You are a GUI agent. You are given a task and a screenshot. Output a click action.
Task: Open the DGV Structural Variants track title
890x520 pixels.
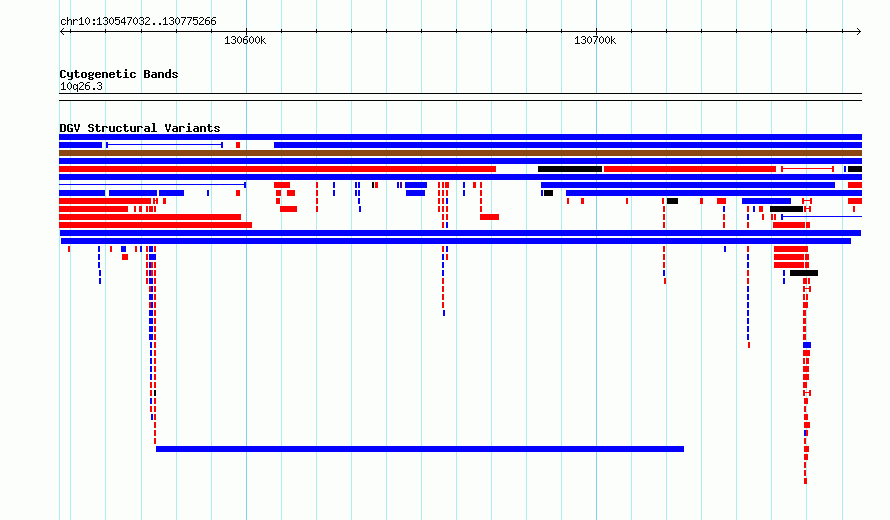(x=140, y=128)
